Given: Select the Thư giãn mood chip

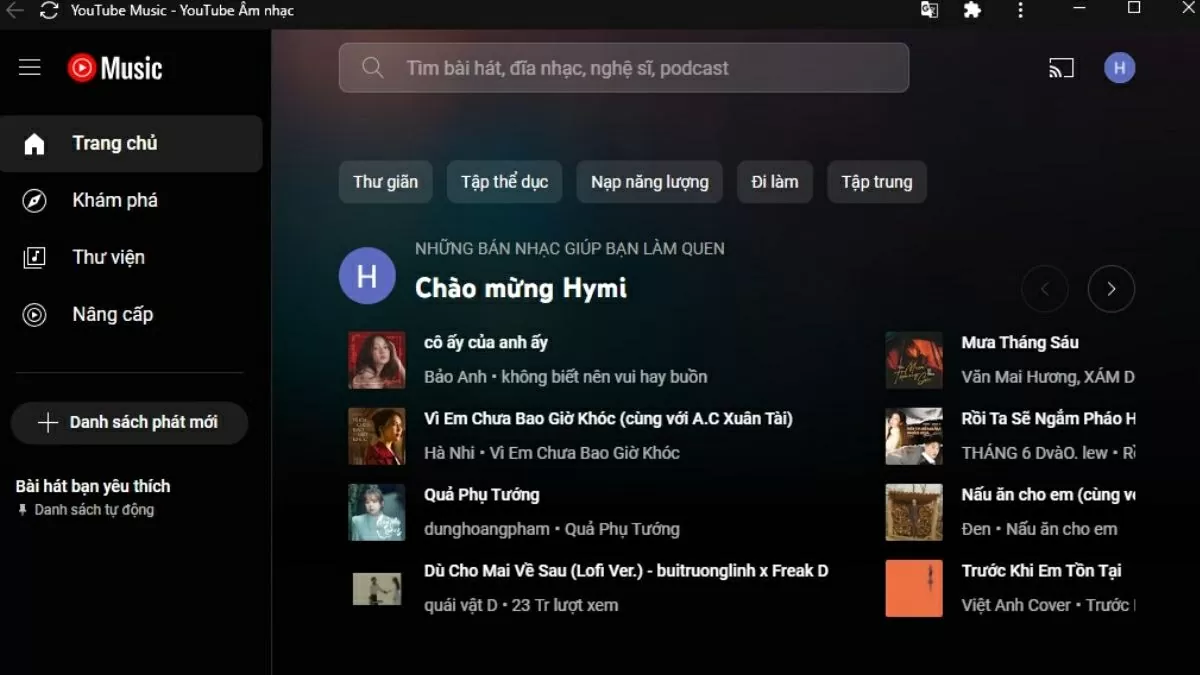Looking at the screenshot, I should (x=385, y=182).
